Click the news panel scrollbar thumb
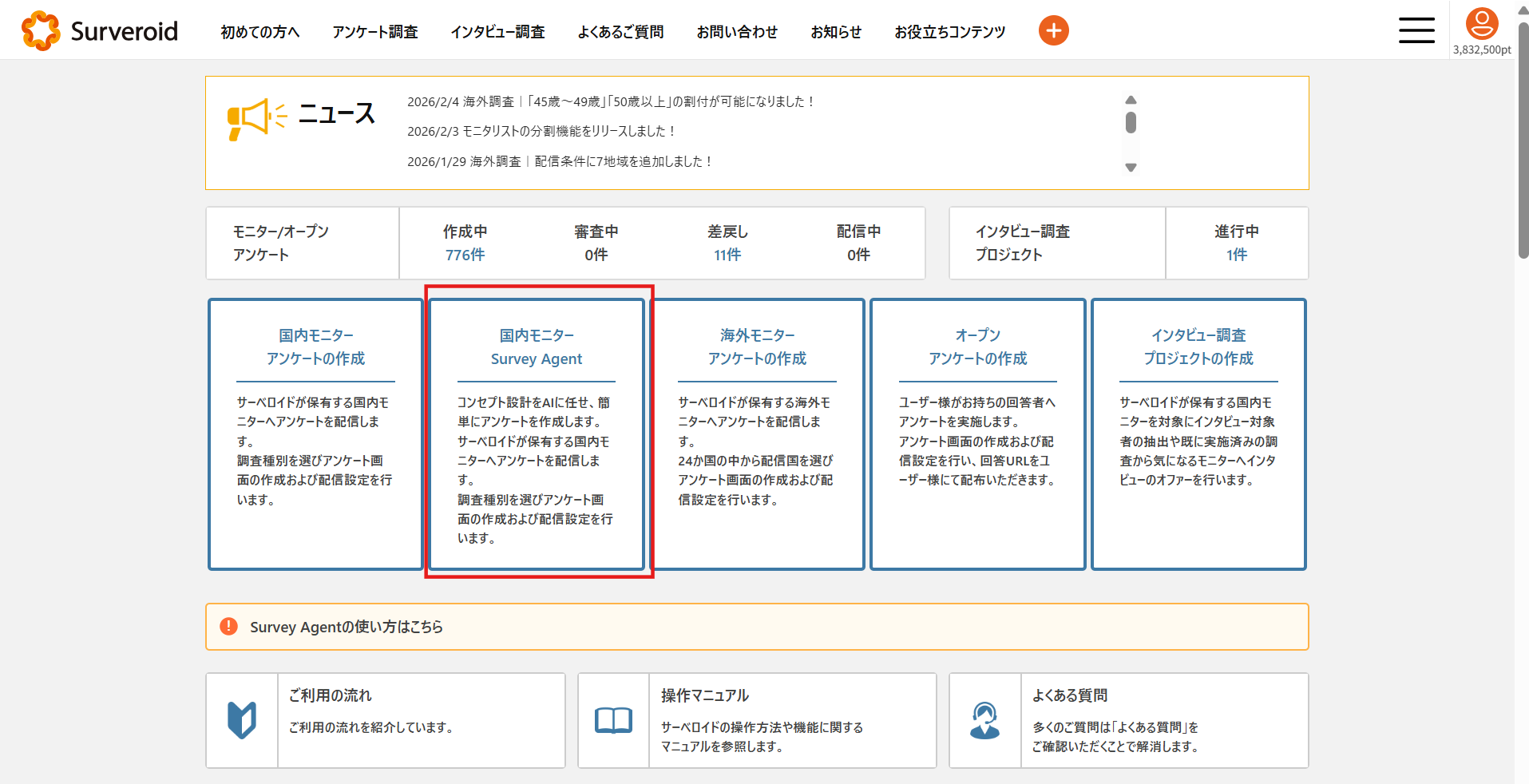 pyautogui.click(x=1131, y=123)
